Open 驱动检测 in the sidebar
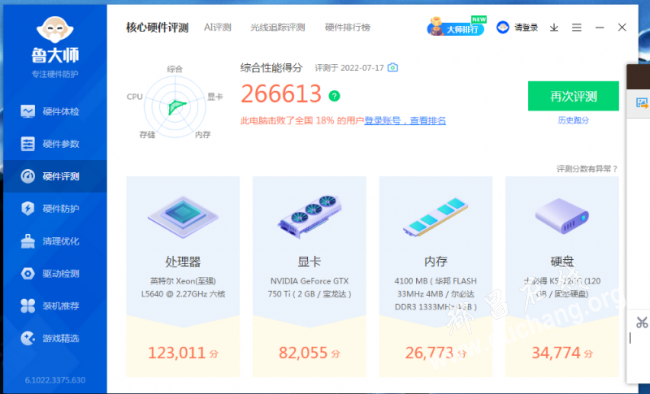650x394 pixels. point(55,273)
